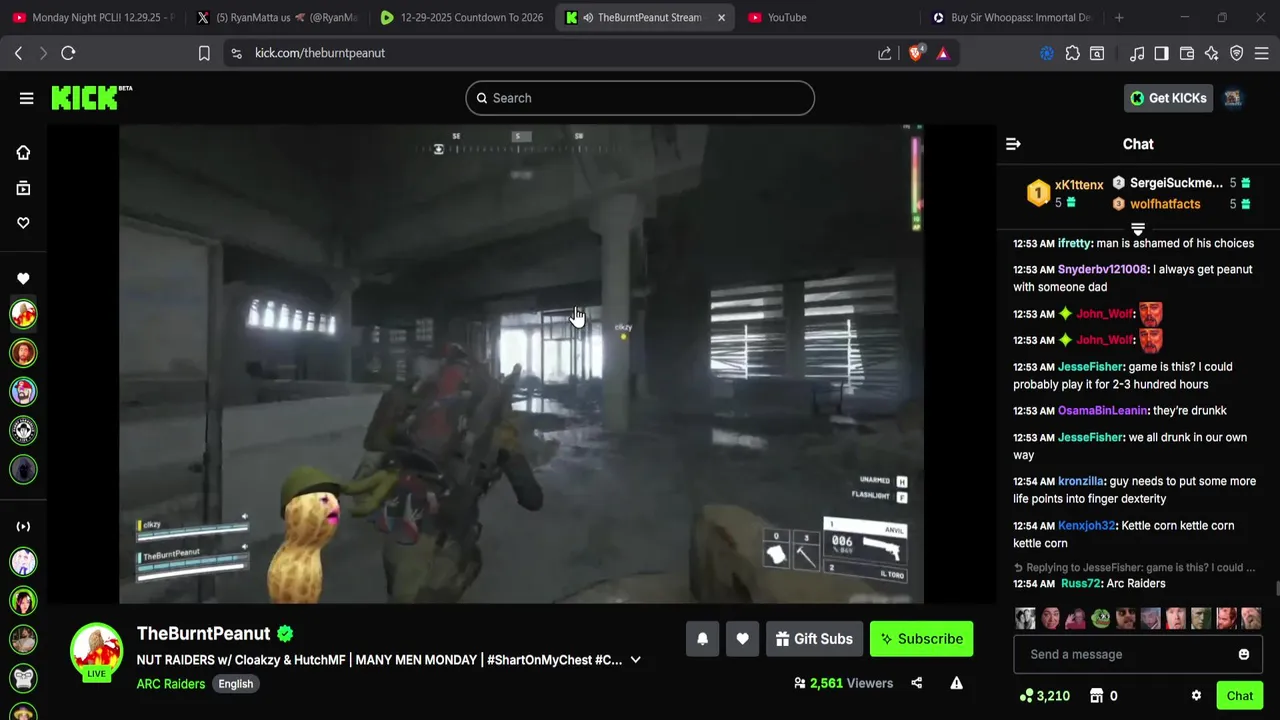1280x720 pixels.
Task: Toggle the browser sidebar panel icon
Action: click(x=1161, y=53)
